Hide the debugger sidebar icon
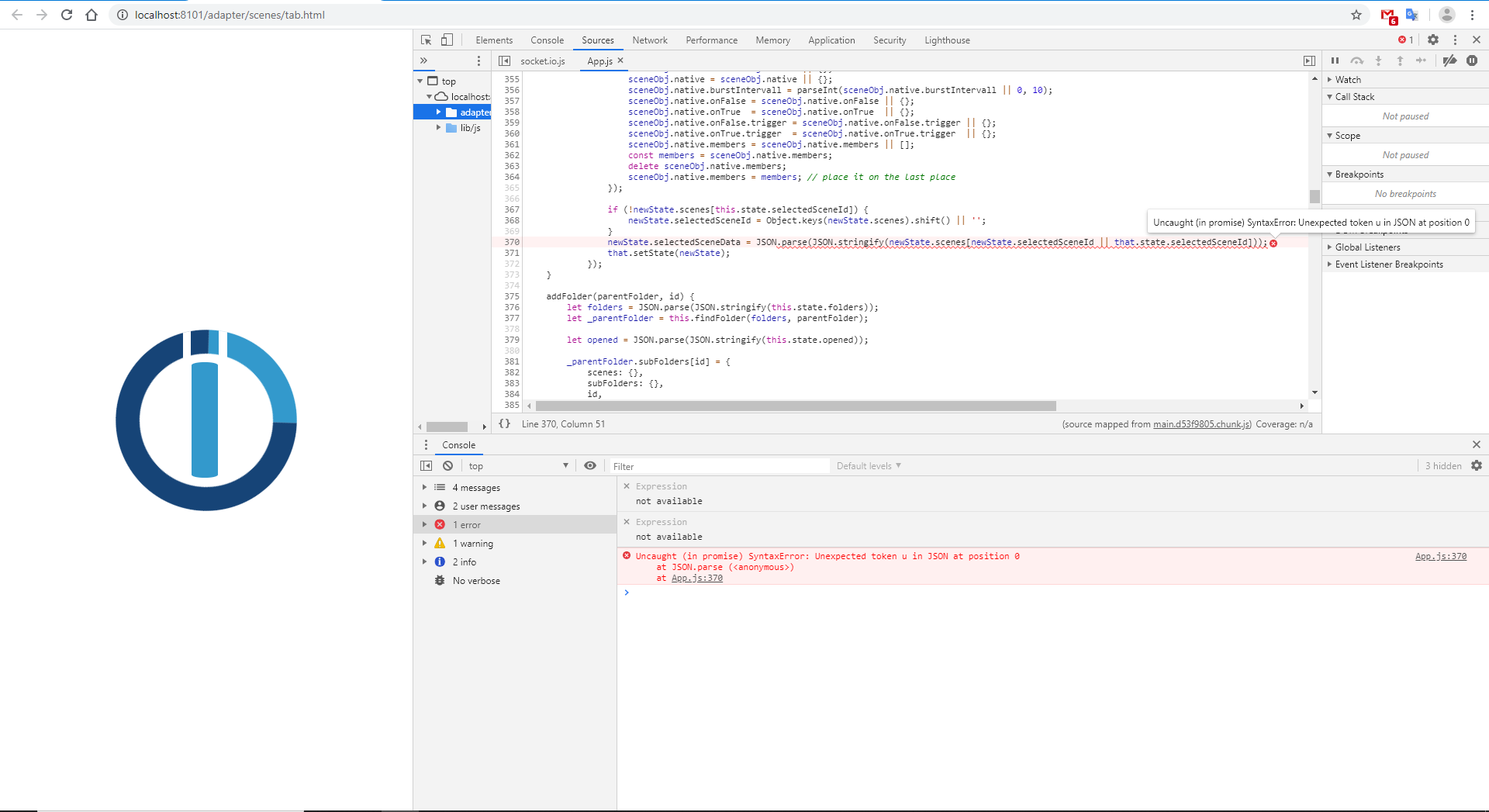The image size is (1489, 812). 1309,60
